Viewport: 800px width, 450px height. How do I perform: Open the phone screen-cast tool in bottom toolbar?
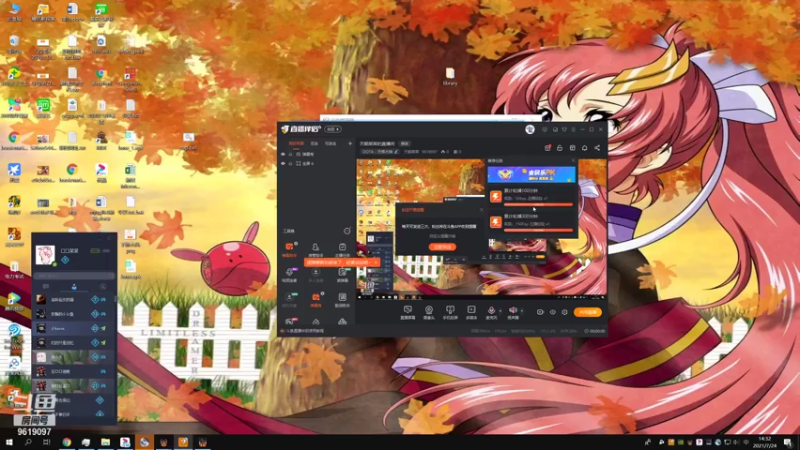pyautogui.click(x=450, y=312)
